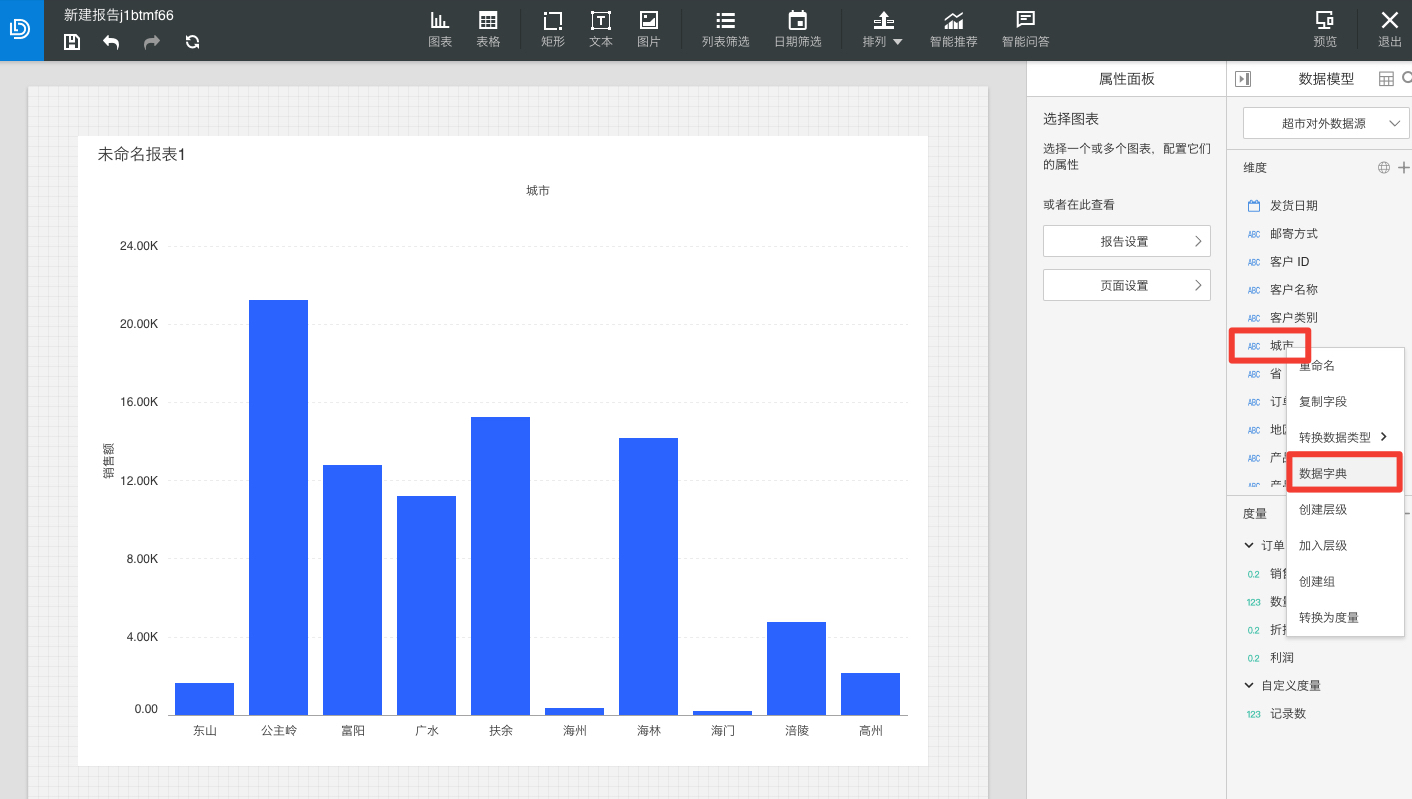
Task: Open the 超市对外数据源 data source dropdown
Action: (x=1326, y=124)
